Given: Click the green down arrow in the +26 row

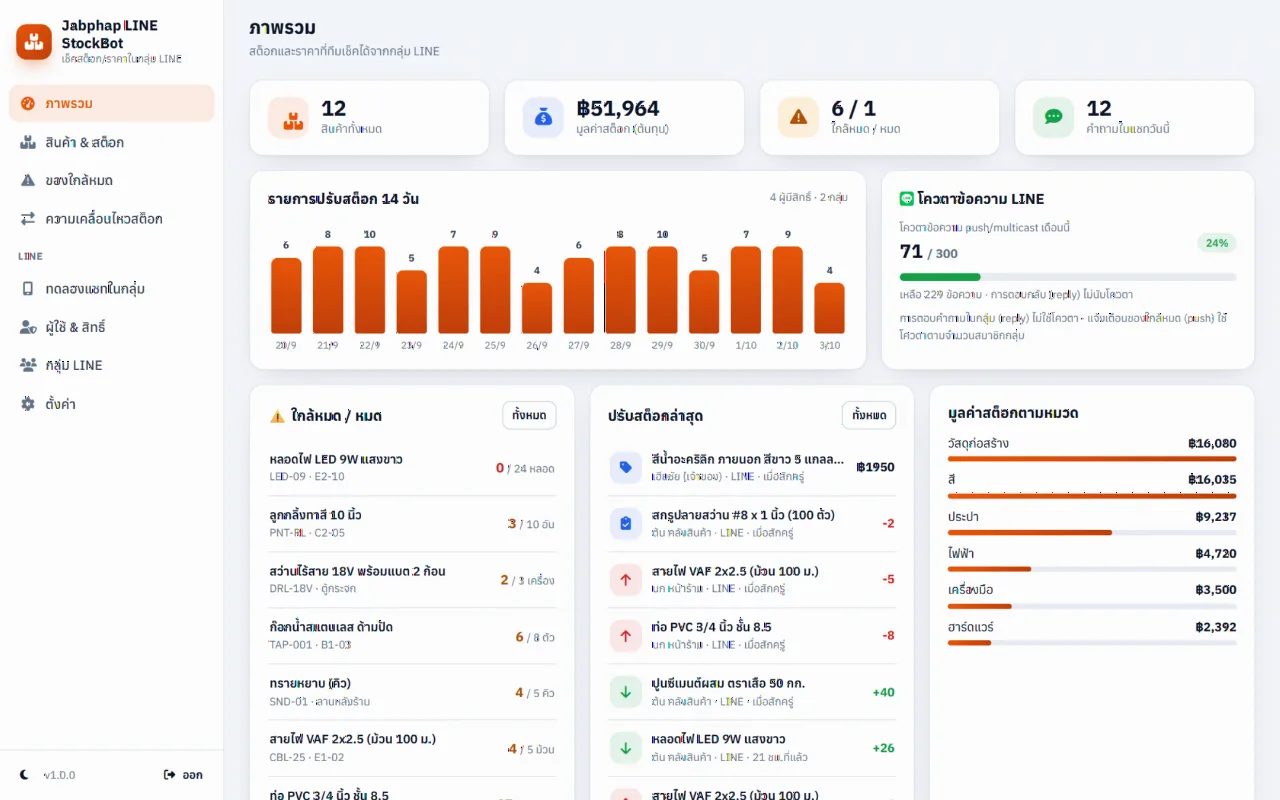Looking at the screenshot, I should pyautogui.click(x=626, y=747).
